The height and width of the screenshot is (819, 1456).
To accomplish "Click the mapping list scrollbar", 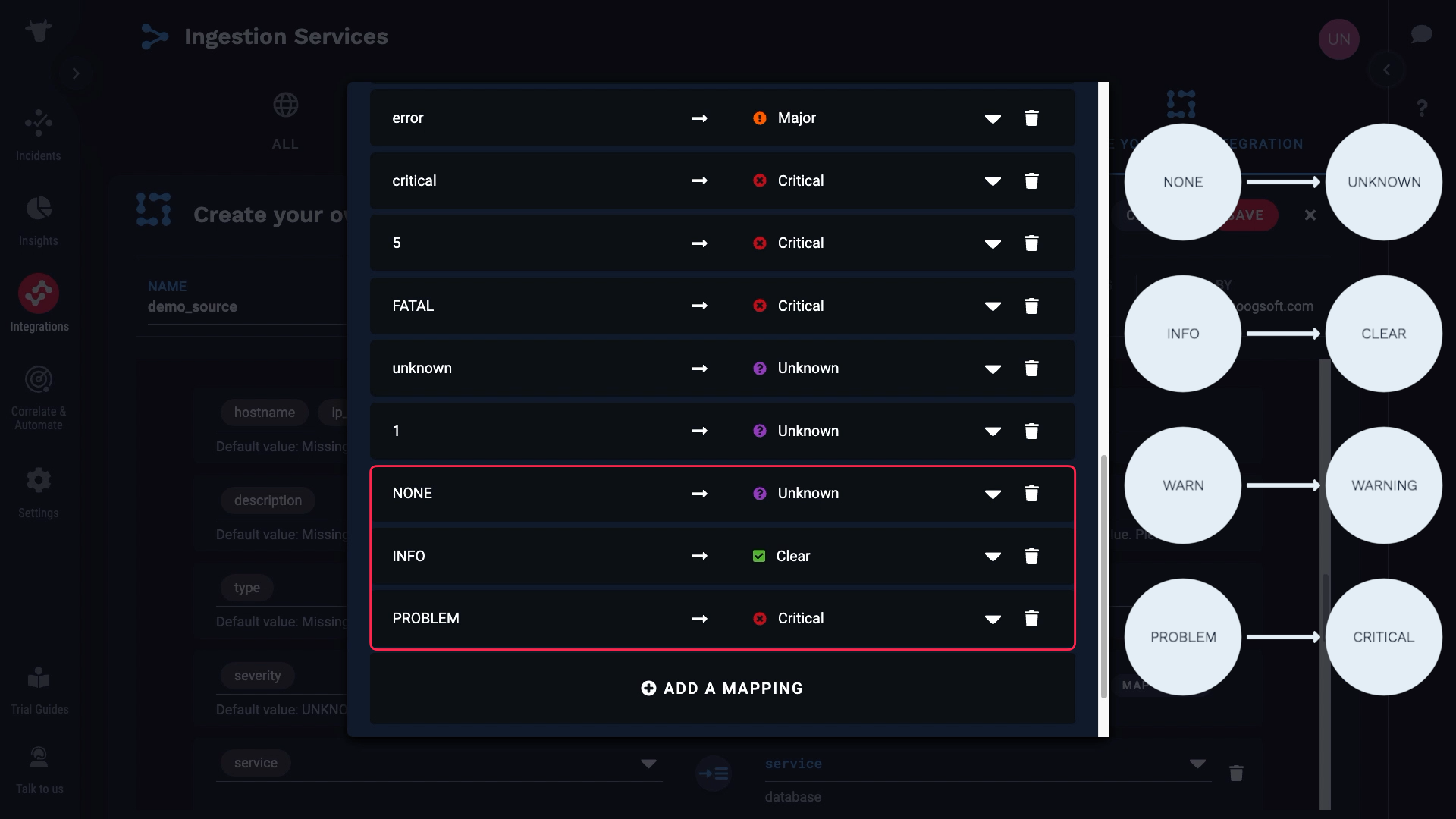I will (1103, 576).
